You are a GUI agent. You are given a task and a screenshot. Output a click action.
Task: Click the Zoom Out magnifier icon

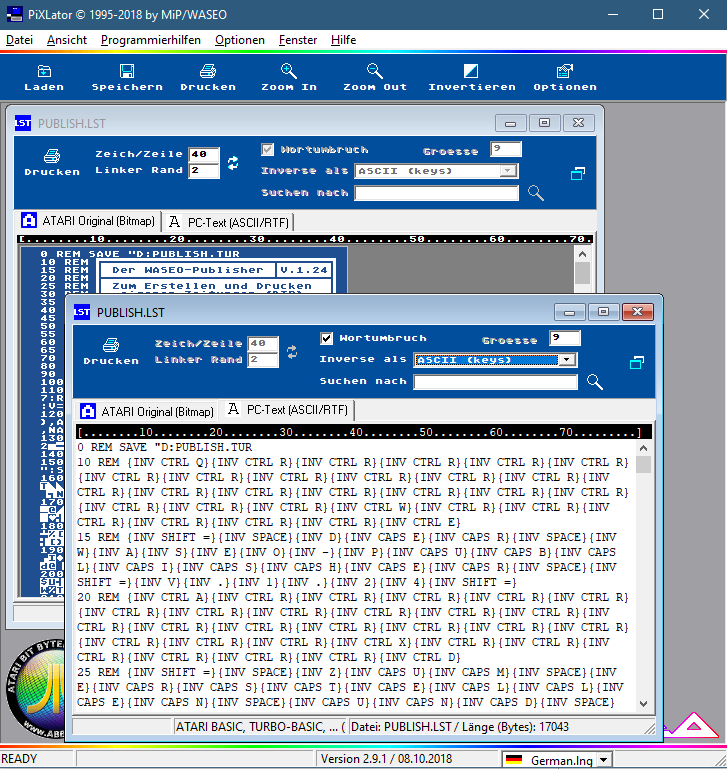(x=375, y=71)
